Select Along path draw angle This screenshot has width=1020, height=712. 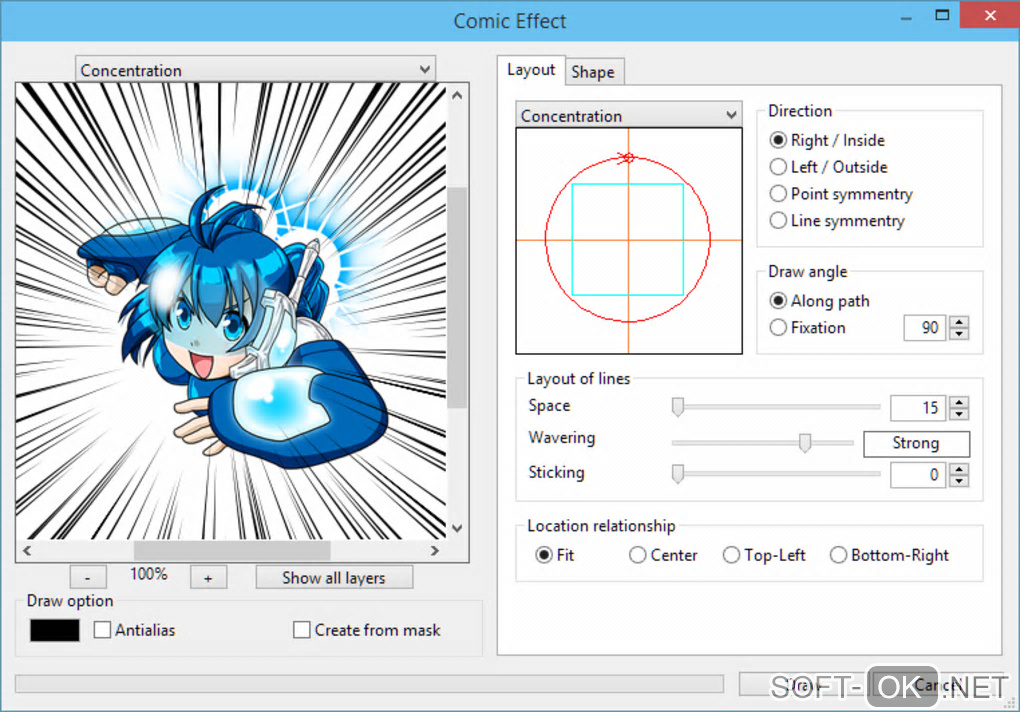click(x=820, y=300)
